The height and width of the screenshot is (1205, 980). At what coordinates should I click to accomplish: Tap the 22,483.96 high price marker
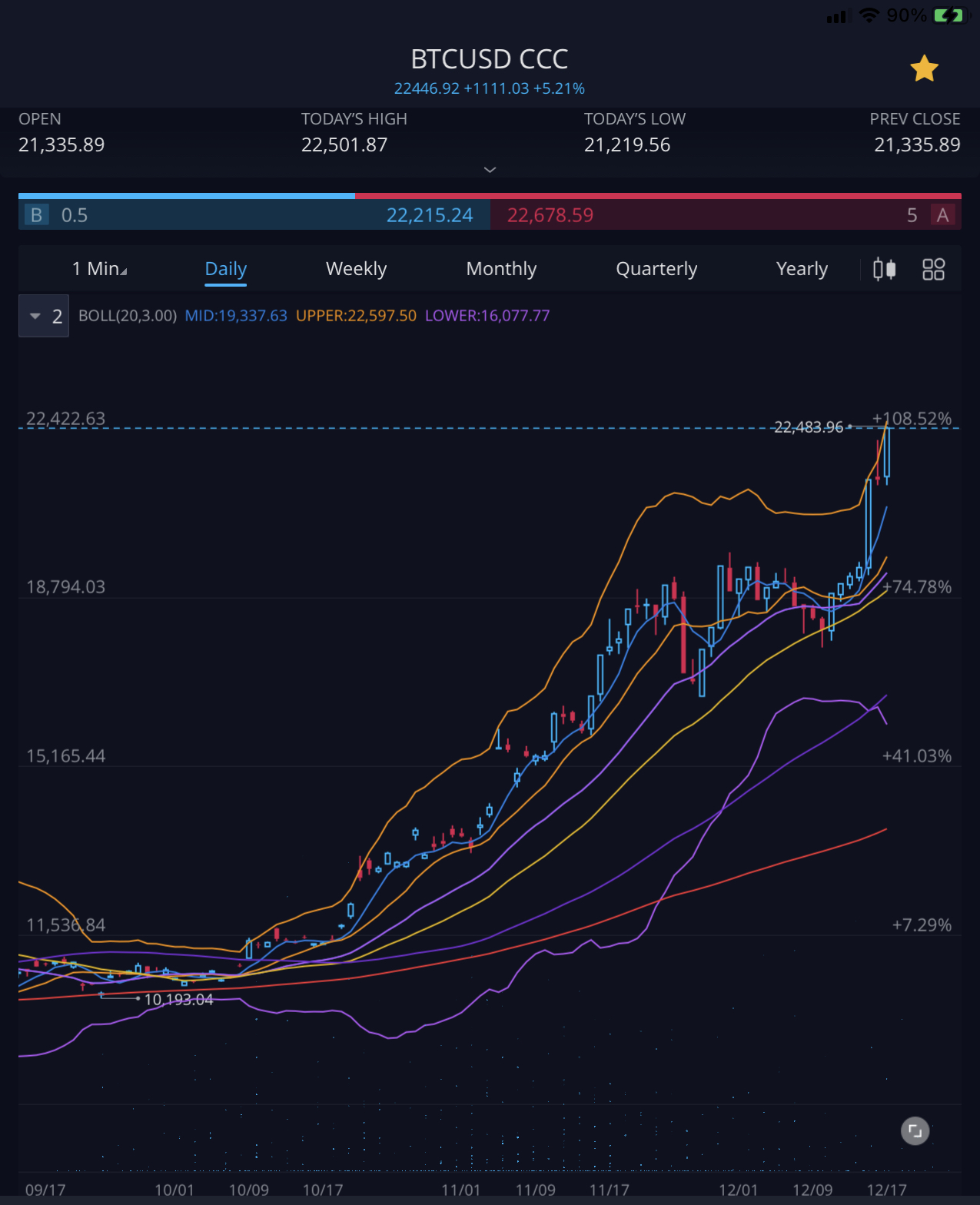[809, 427]
